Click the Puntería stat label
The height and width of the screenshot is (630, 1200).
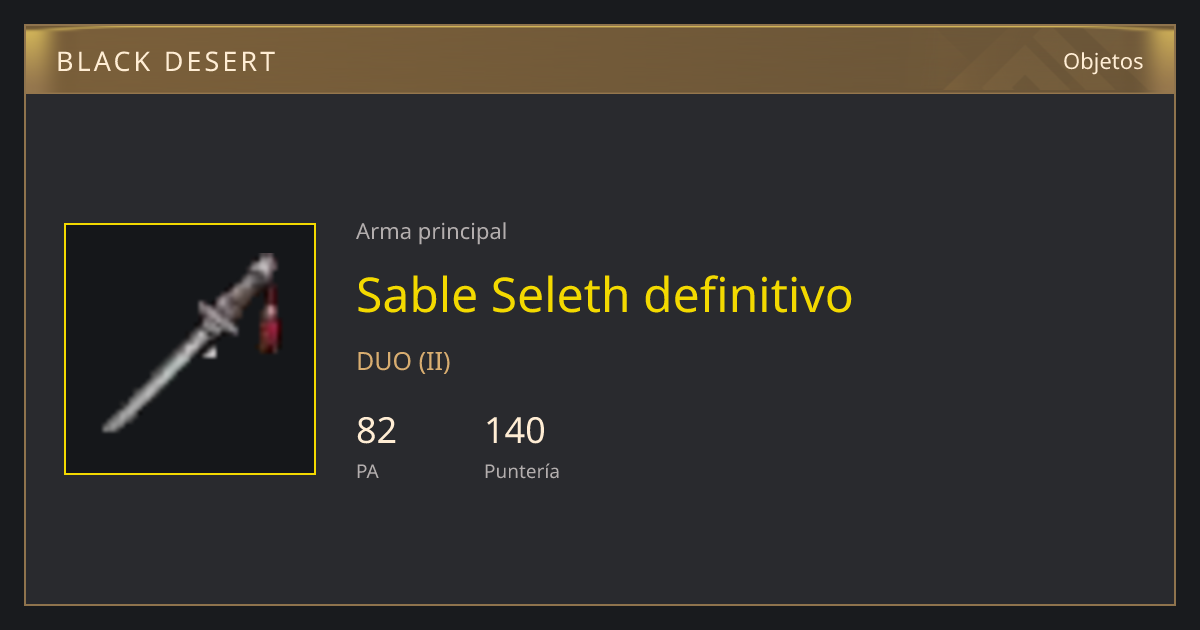522,471
